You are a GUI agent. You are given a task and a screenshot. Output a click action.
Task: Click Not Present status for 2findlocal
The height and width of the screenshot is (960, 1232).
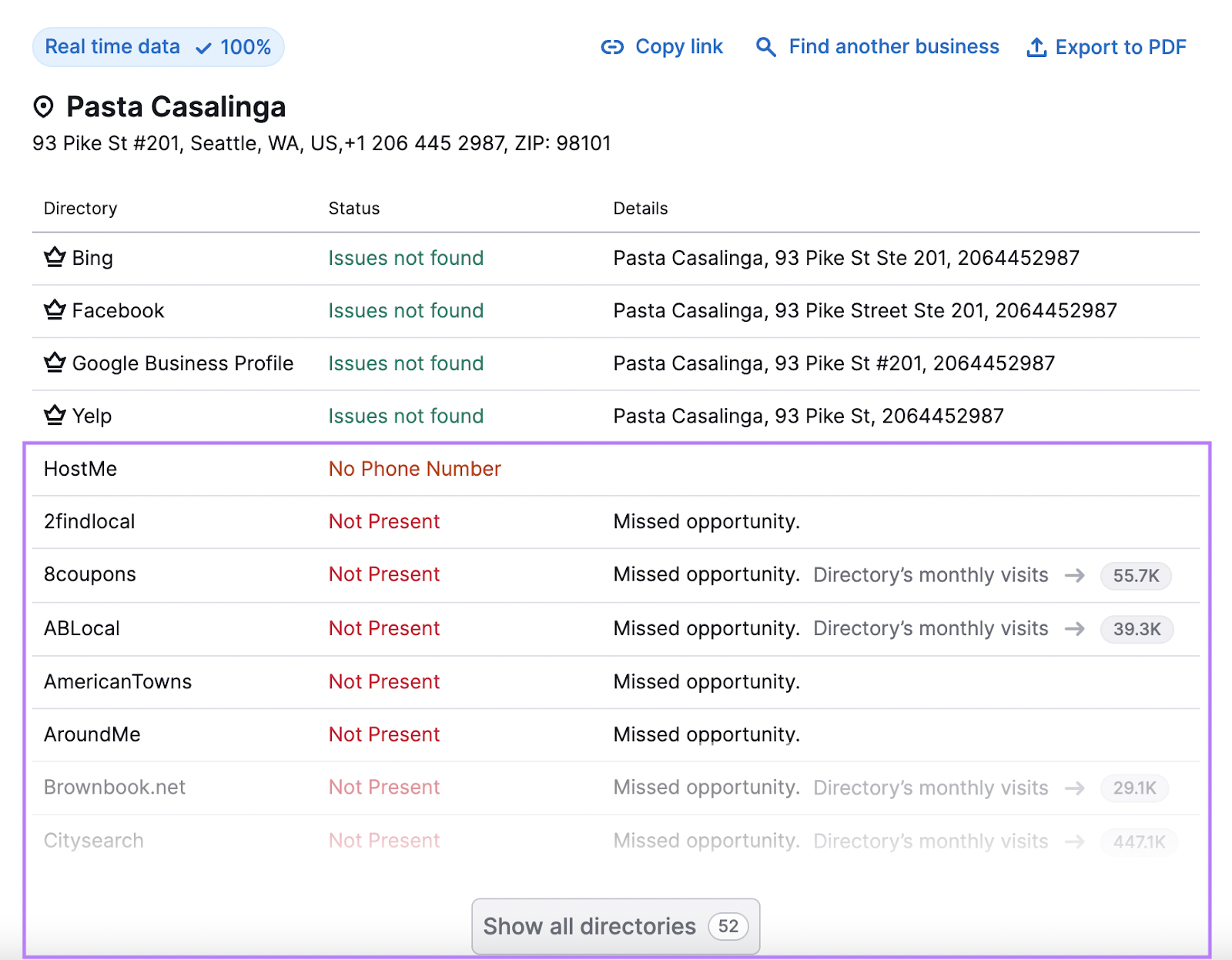tap(384, 521)
